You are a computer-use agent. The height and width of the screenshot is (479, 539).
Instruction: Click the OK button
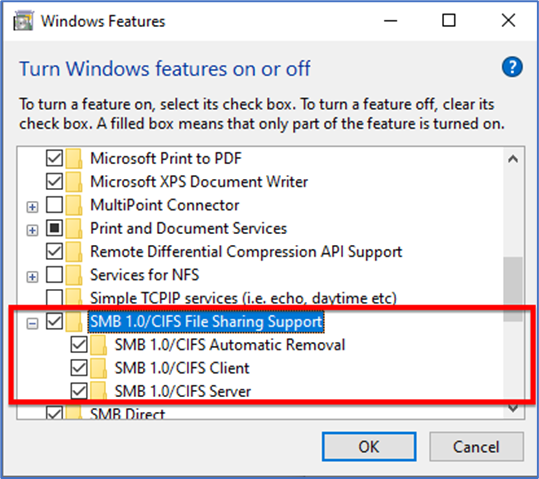pos(369,447)
